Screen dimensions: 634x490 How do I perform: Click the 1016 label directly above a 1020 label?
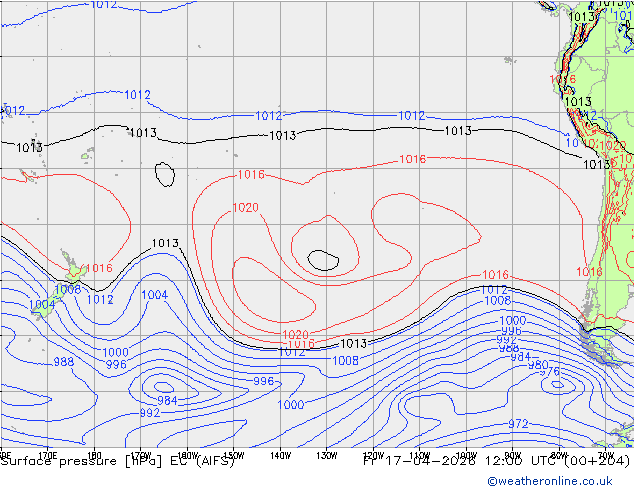(x=251, y=175)
